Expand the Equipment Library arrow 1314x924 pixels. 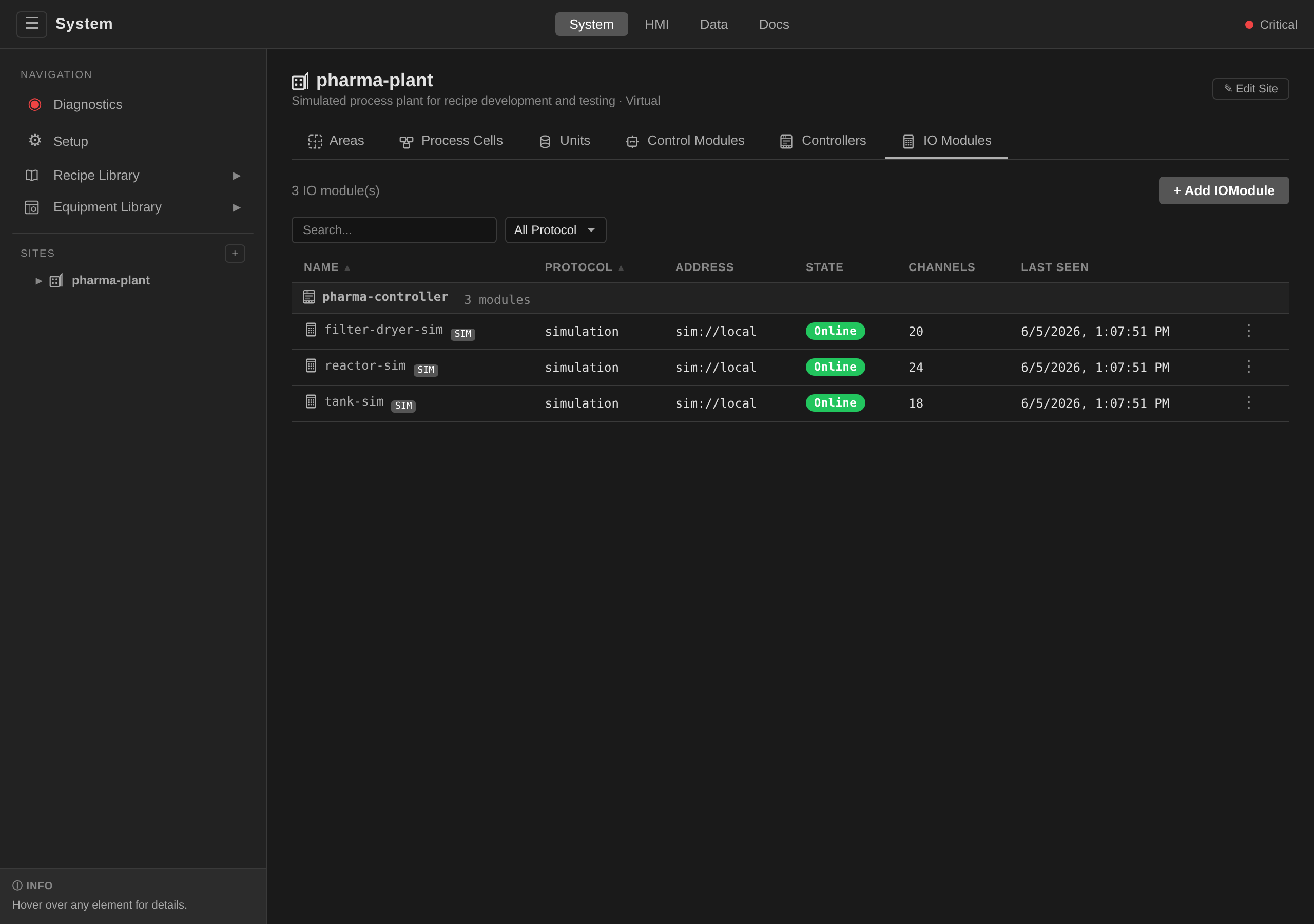click(x=236, y=208)
